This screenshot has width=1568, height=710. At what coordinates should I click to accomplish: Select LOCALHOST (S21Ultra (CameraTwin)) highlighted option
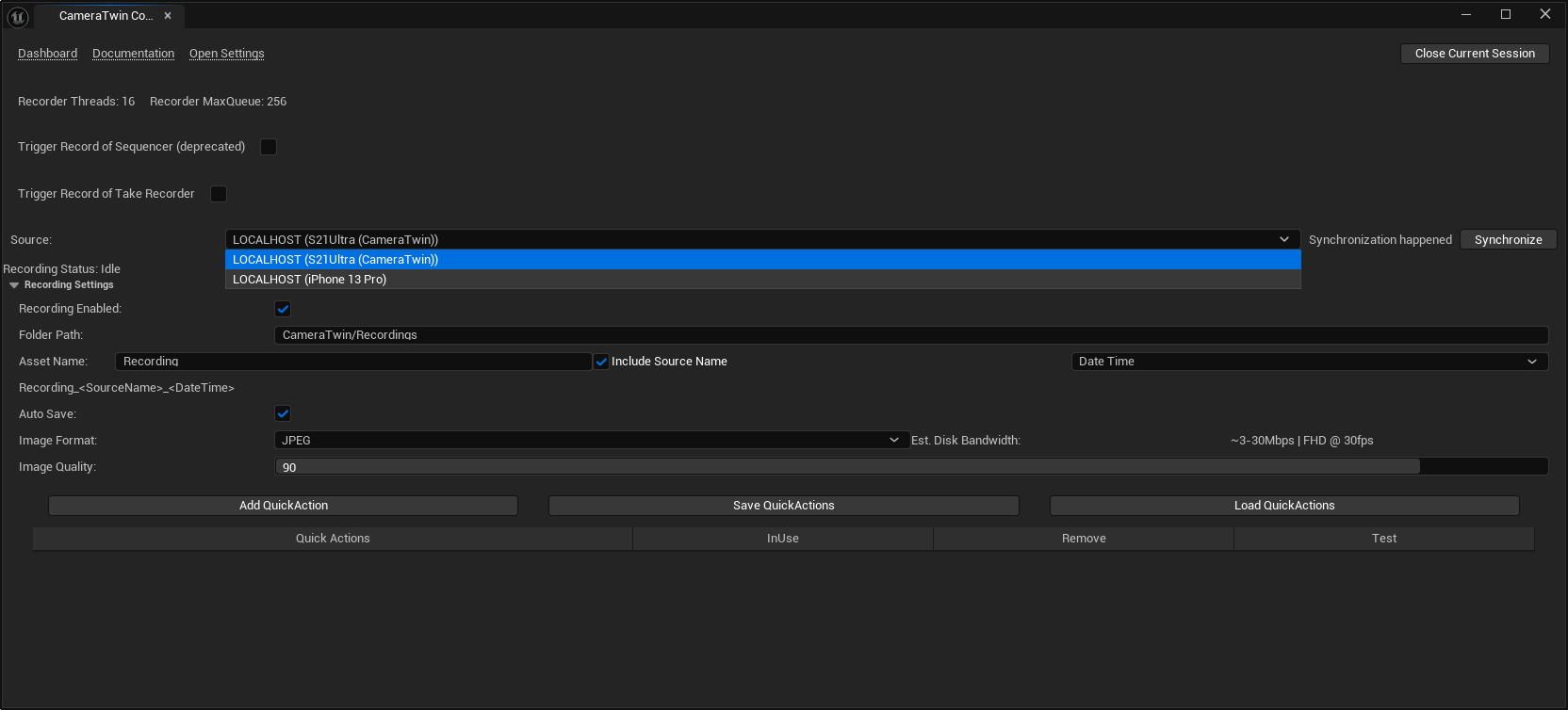click(x=335, y=260)
